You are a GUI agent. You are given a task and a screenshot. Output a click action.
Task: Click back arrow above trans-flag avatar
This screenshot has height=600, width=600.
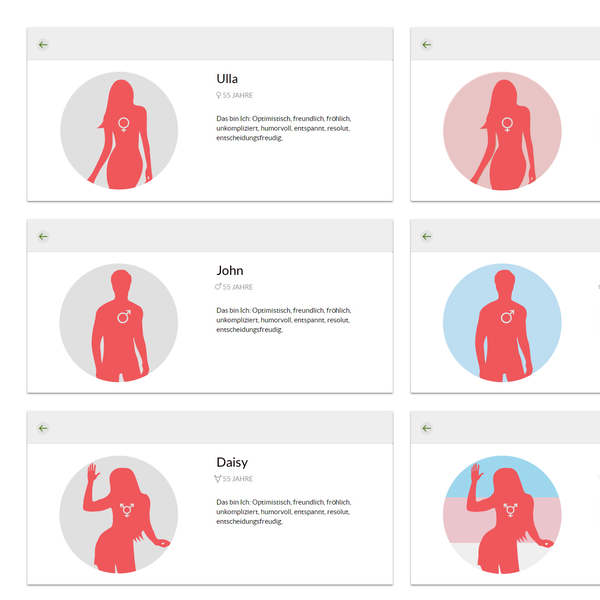click(427, 428)
